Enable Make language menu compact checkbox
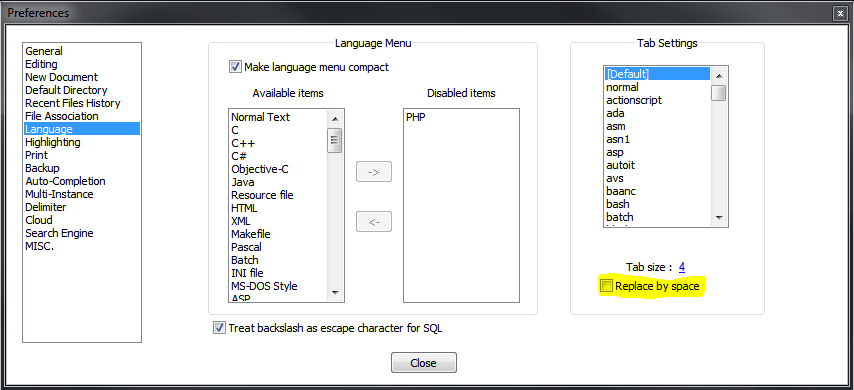Screen dimensions: 854x390 point(235,67)
